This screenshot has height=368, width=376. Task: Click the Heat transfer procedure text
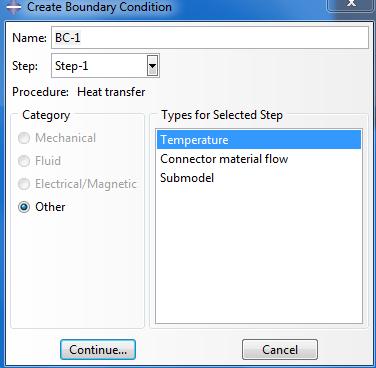pos(111,92)
